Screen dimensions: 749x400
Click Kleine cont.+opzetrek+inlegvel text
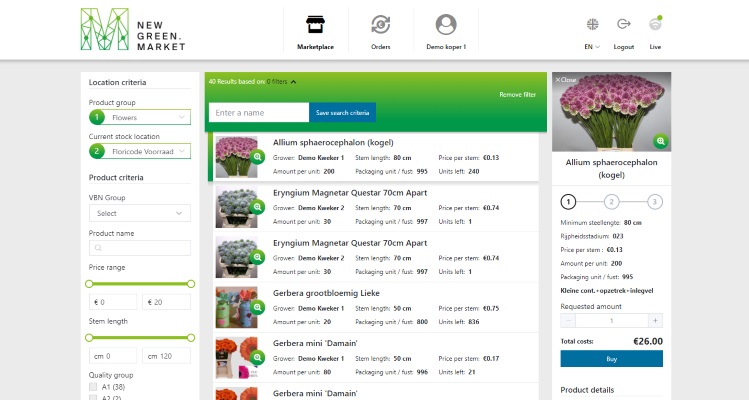(x=607, y=291)
